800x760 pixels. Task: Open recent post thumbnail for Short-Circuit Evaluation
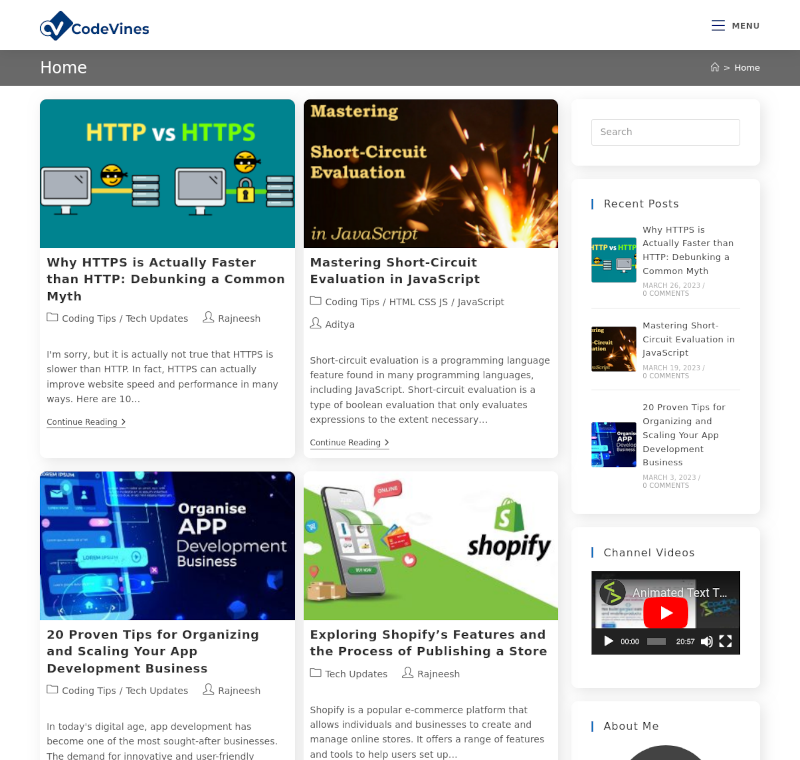(x=614, y=349)
